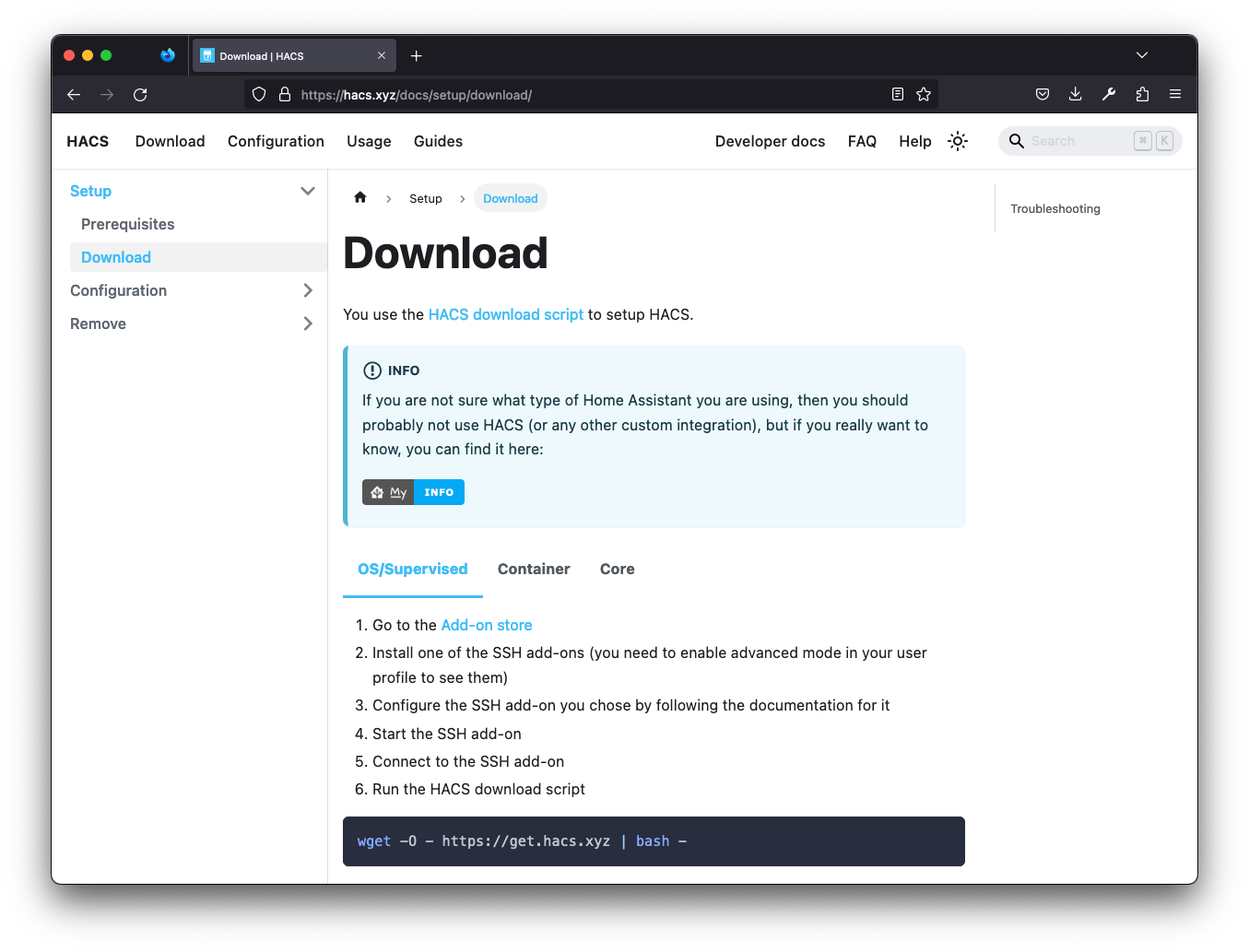
Task: Close the Download | HACS tab
Action: click(382, 55)
